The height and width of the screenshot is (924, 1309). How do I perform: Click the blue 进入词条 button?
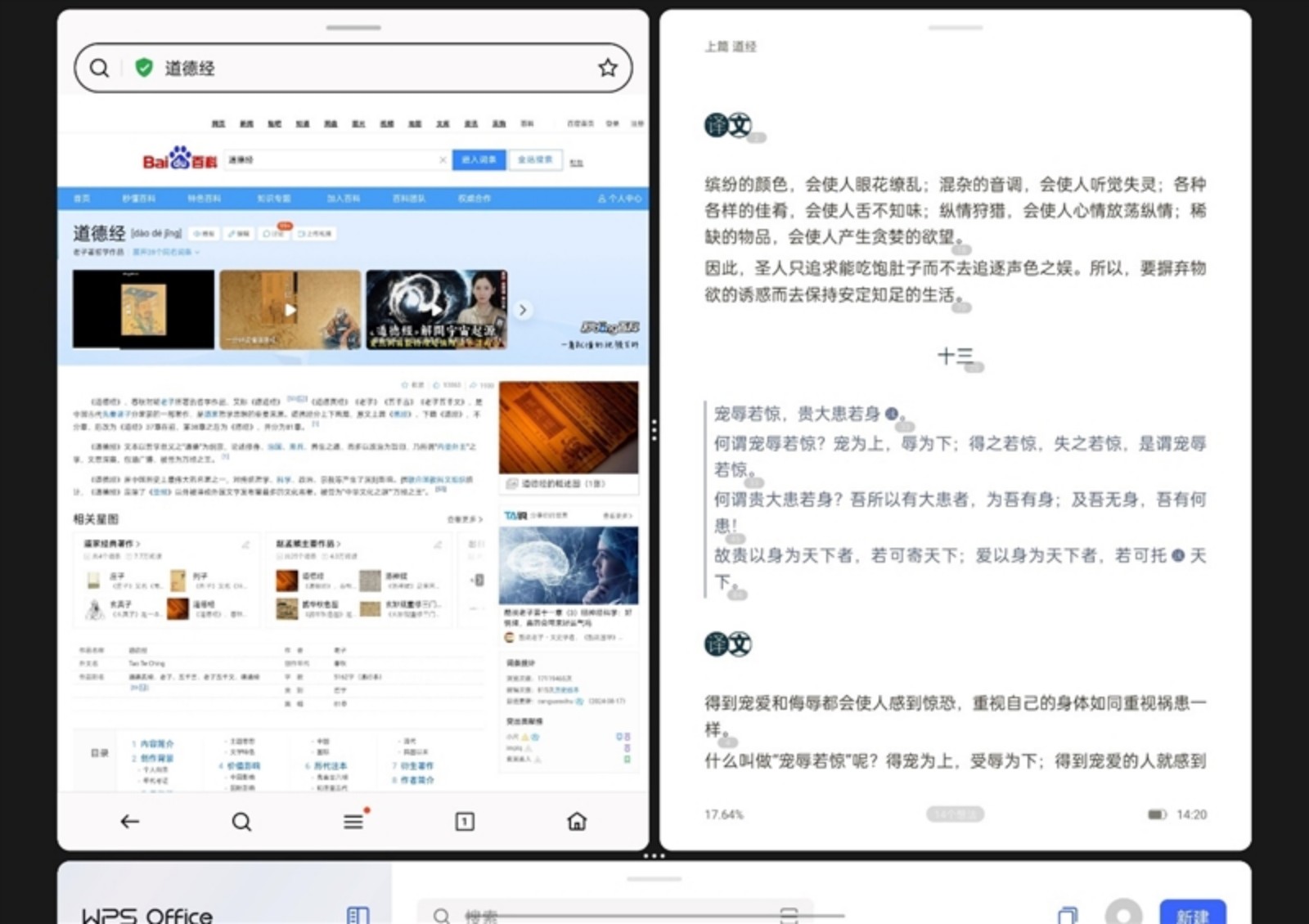(479, 159)
